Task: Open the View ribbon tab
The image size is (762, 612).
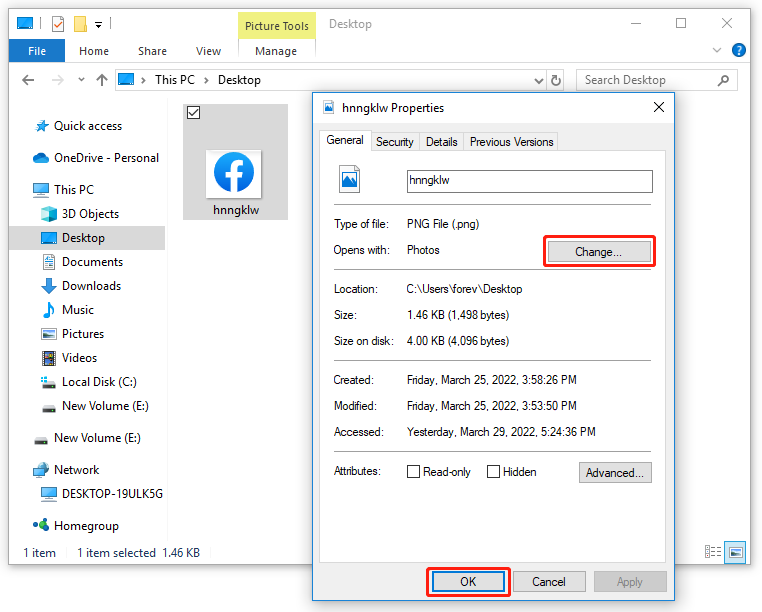Action: [208, 51]
